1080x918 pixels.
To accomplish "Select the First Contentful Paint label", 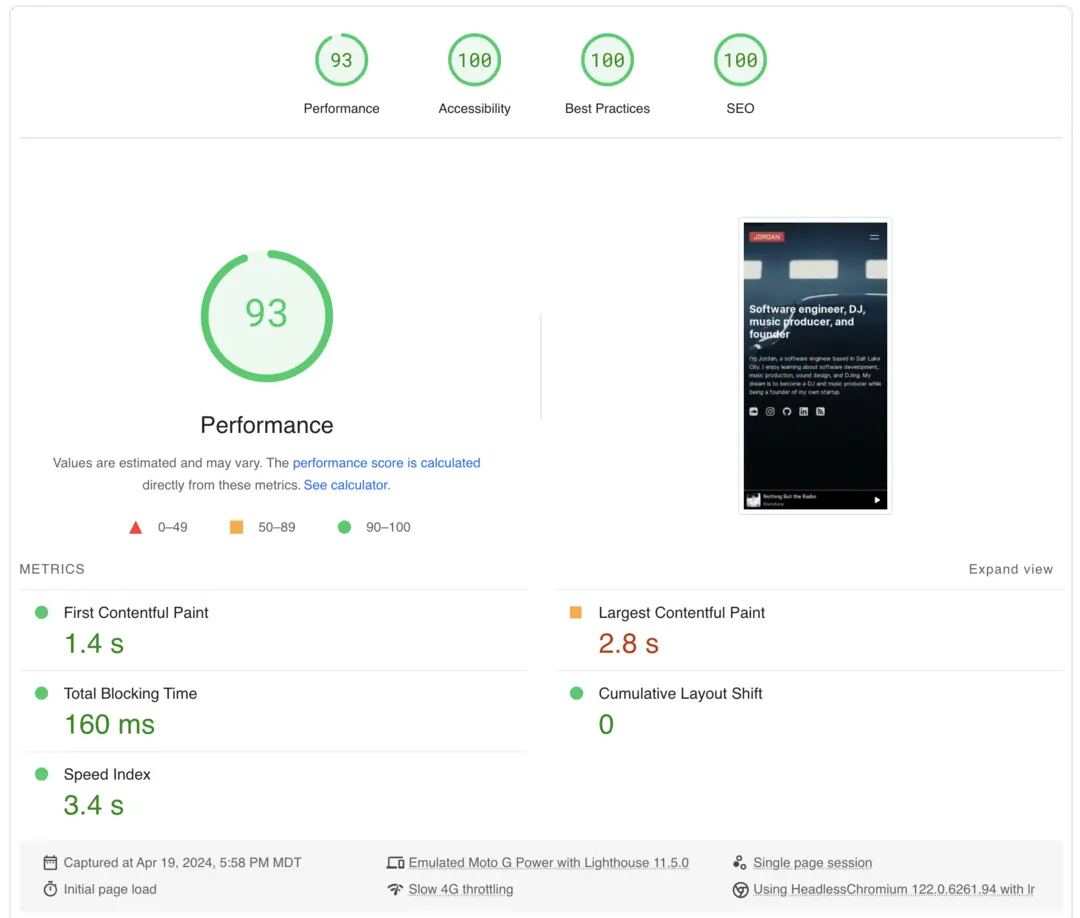I will (136, 612).
